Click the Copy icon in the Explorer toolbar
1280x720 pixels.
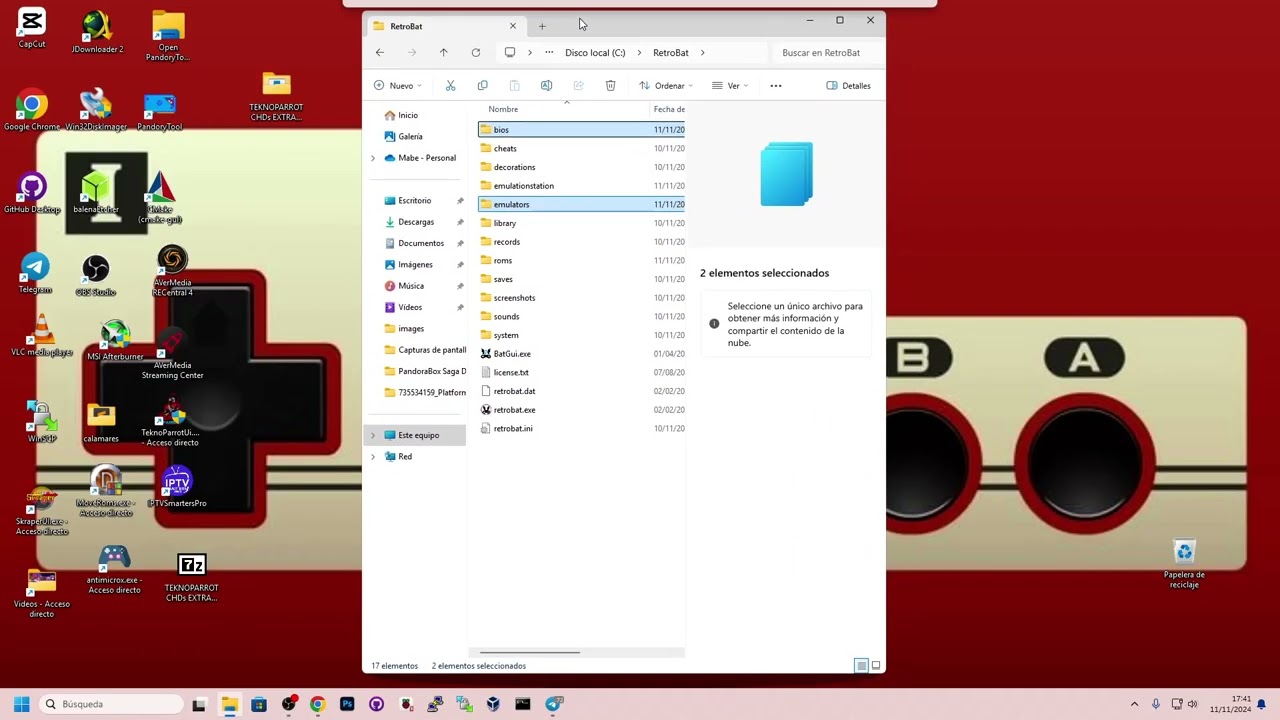tap(482, 86)
